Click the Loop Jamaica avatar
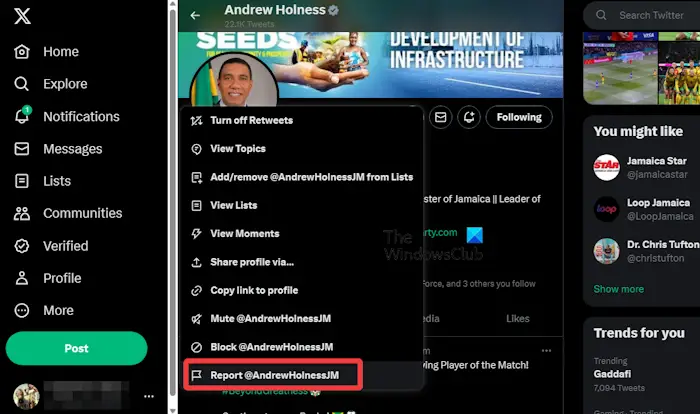This screenshot has height=414, width=700. click(606, 209)
